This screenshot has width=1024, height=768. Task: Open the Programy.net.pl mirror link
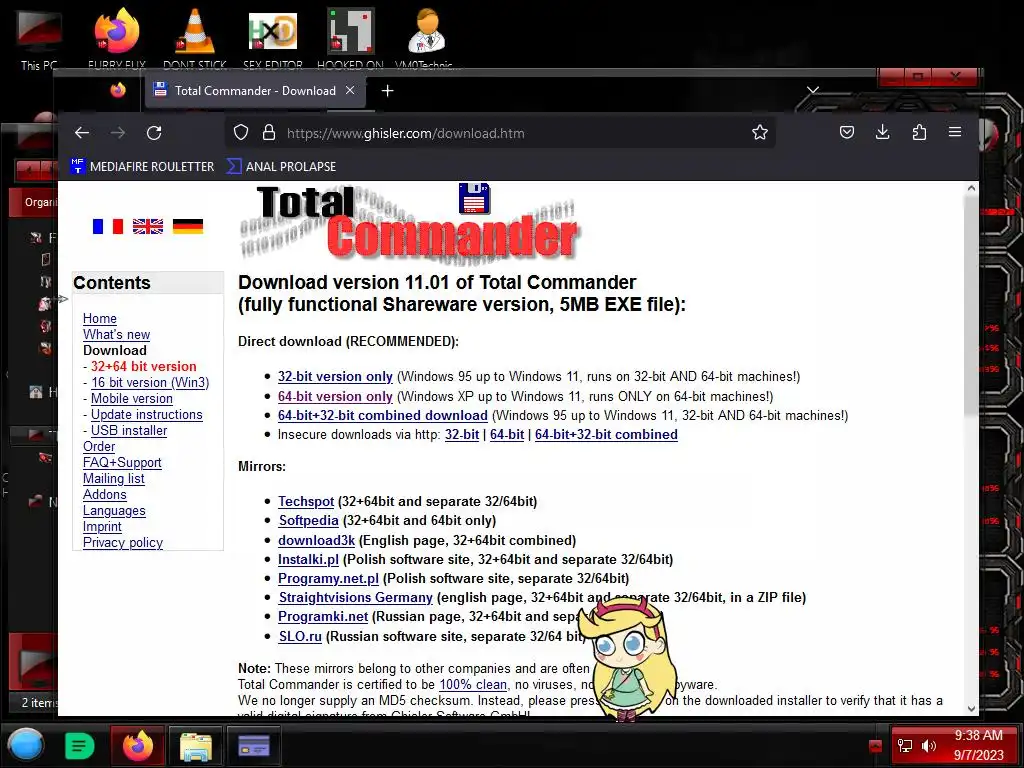[328, 579]
